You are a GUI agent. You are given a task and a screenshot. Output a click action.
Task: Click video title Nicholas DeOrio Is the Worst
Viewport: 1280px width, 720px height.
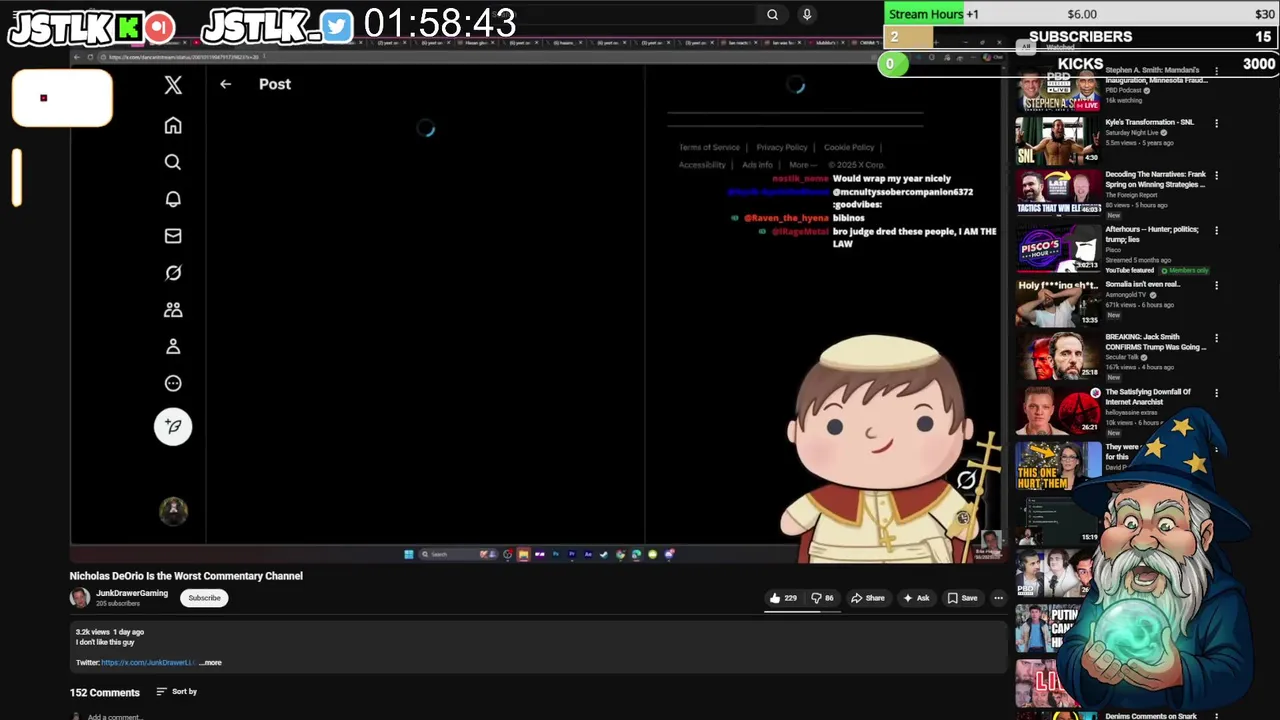[186, 576]
